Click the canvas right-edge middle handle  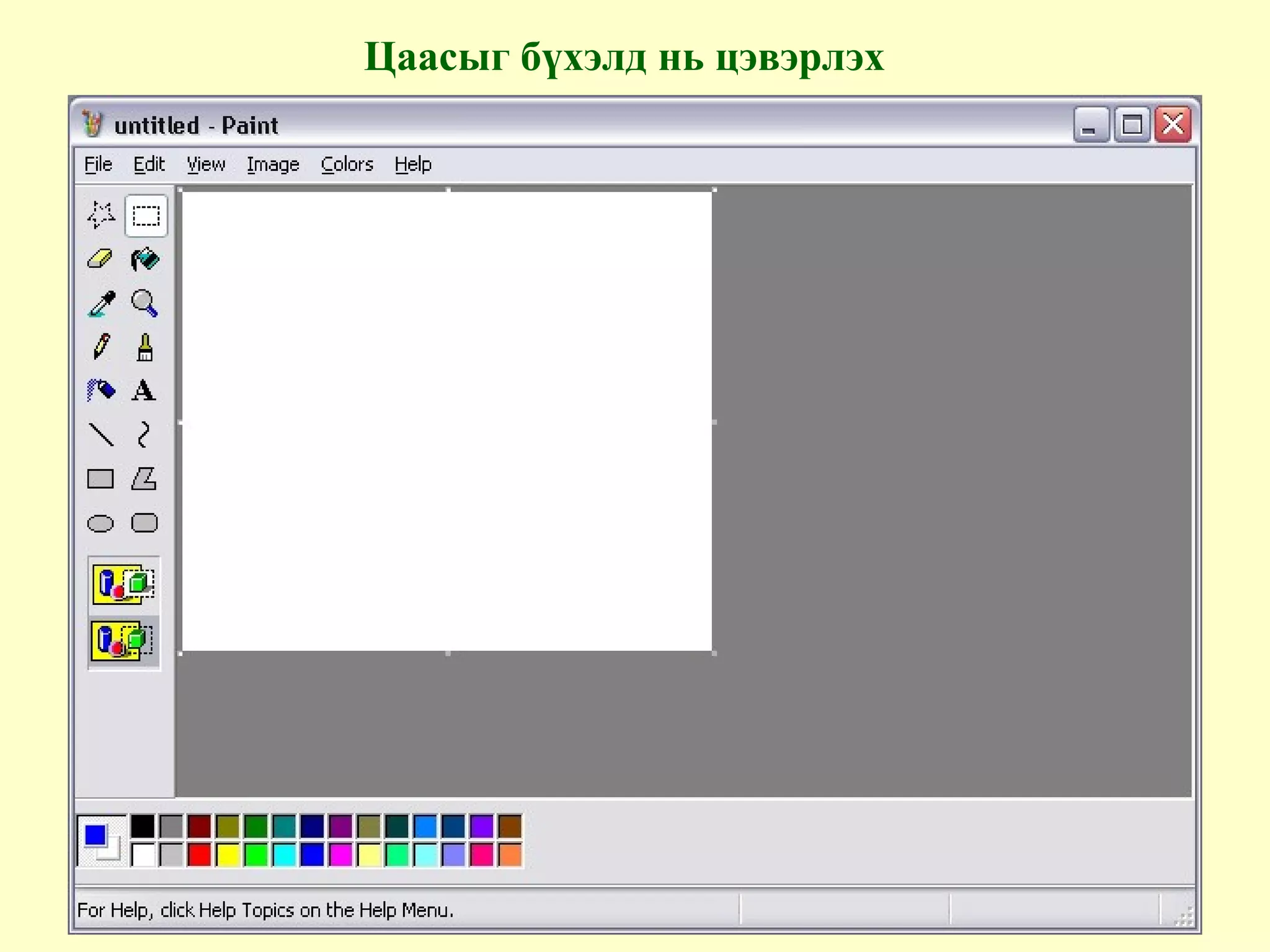pyautogui.click(x=714, y=422)
